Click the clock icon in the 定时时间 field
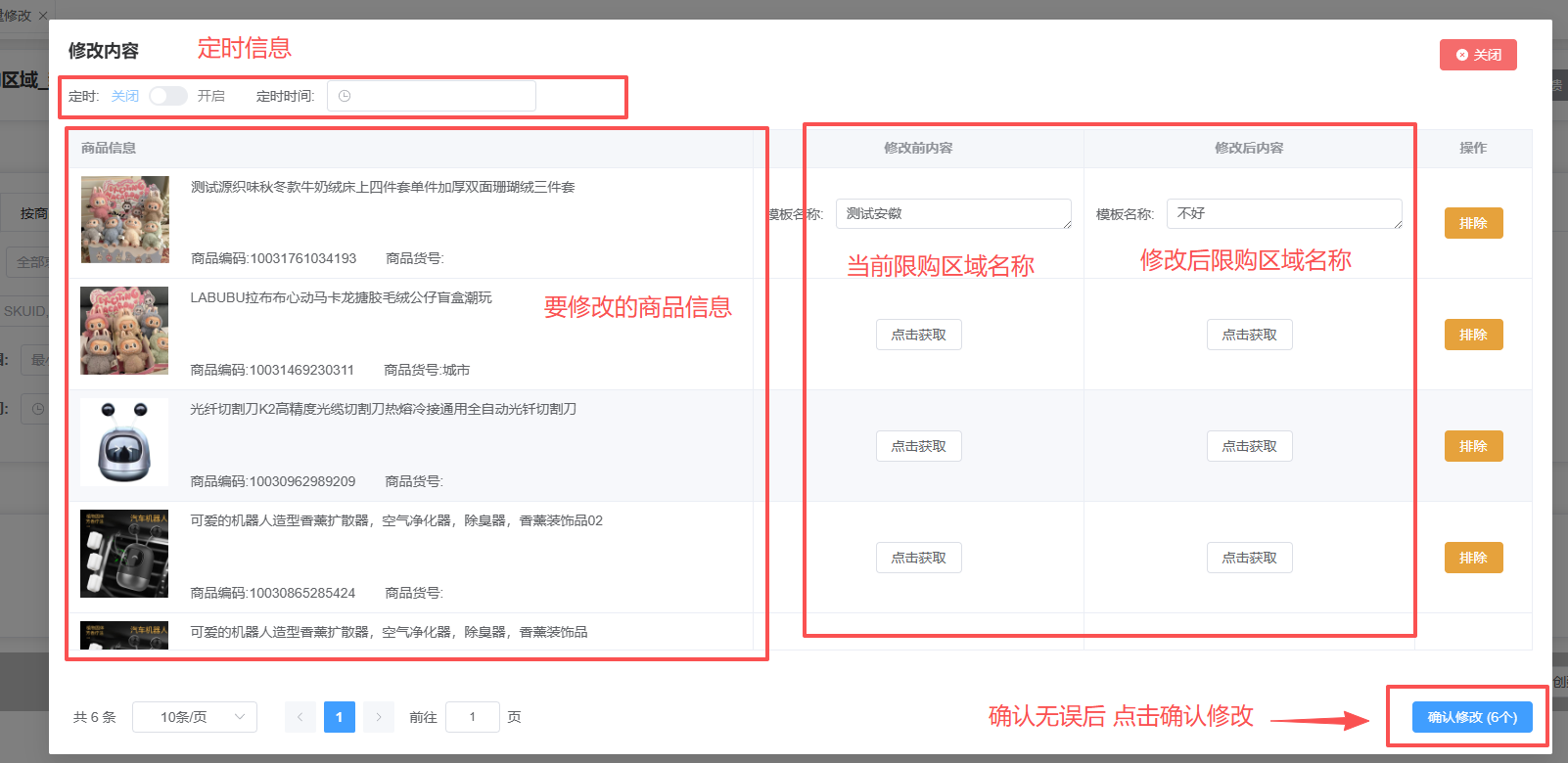Viewport: 1568px width, 763px height. point(345,96)
